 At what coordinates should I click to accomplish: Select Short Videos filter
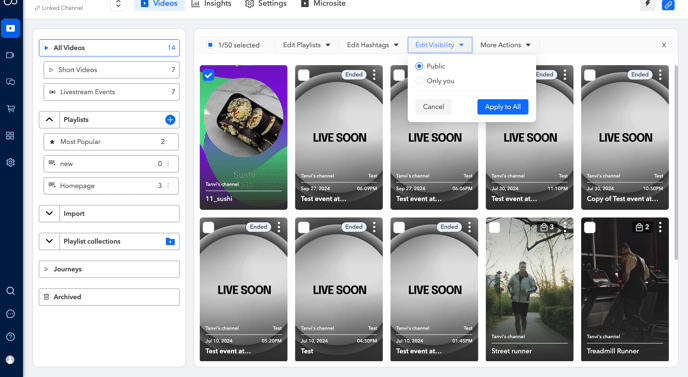pos(111,70)
